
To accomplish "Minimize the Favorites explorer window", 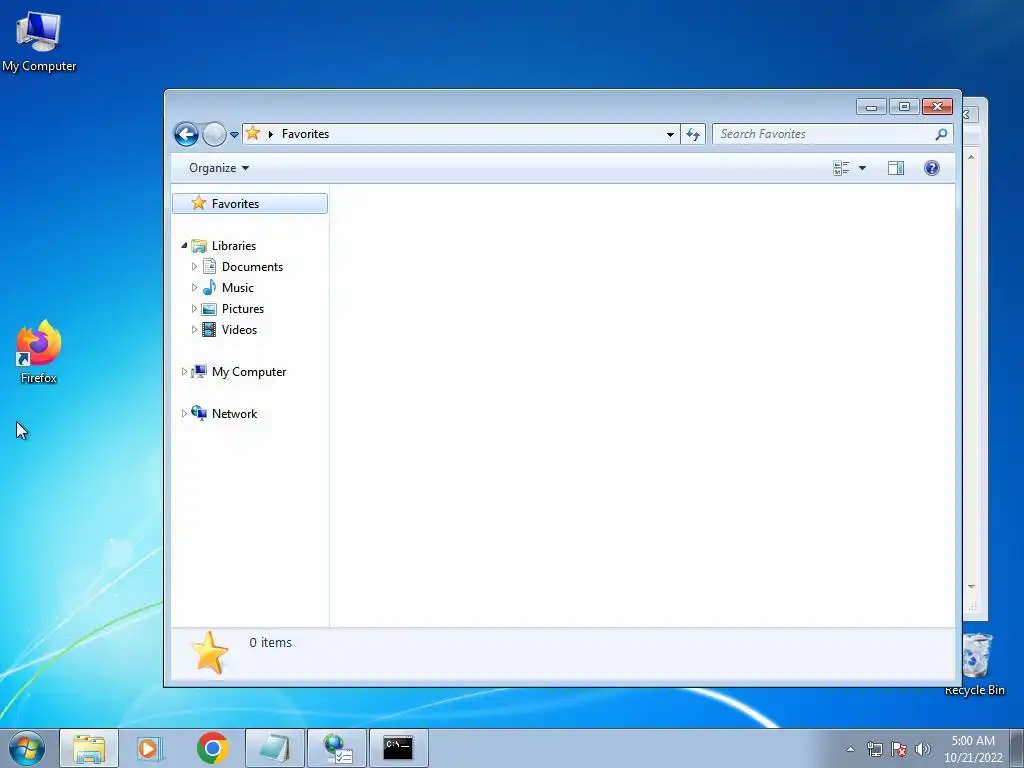I will click(x=871, y=107).
